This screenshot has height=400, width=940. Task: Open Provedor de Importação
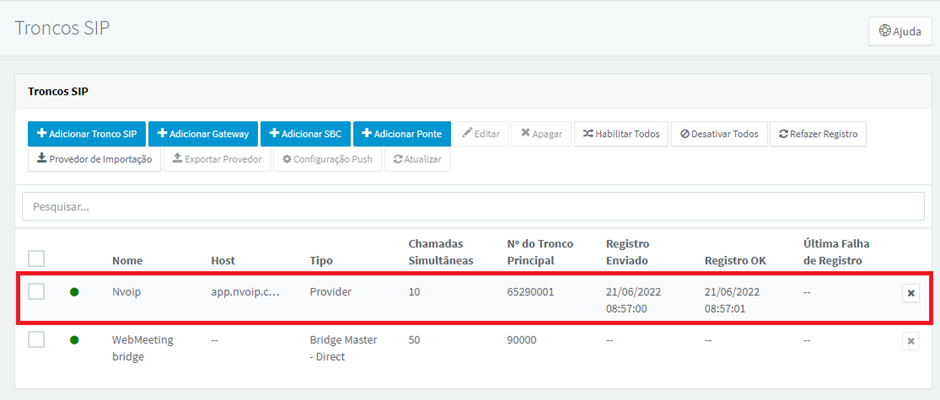94,159
